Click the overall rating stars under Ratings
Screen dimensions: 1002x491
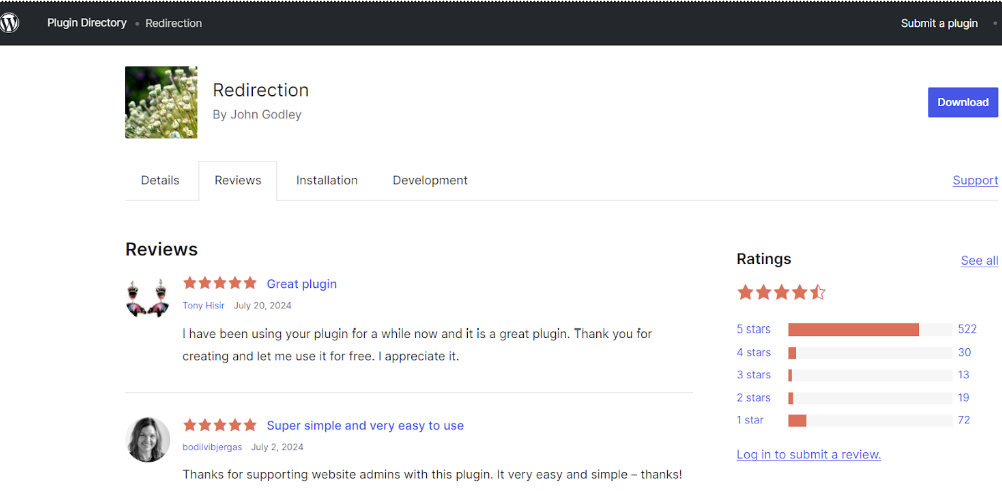781,293
